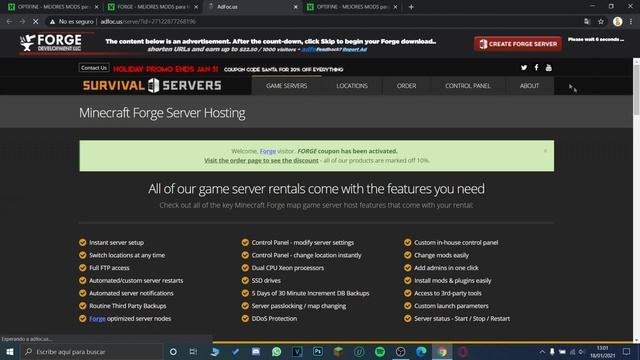Switch to Chrome on the taskbar
Viewport: 640px width, 360px height.
pos(442,351)
